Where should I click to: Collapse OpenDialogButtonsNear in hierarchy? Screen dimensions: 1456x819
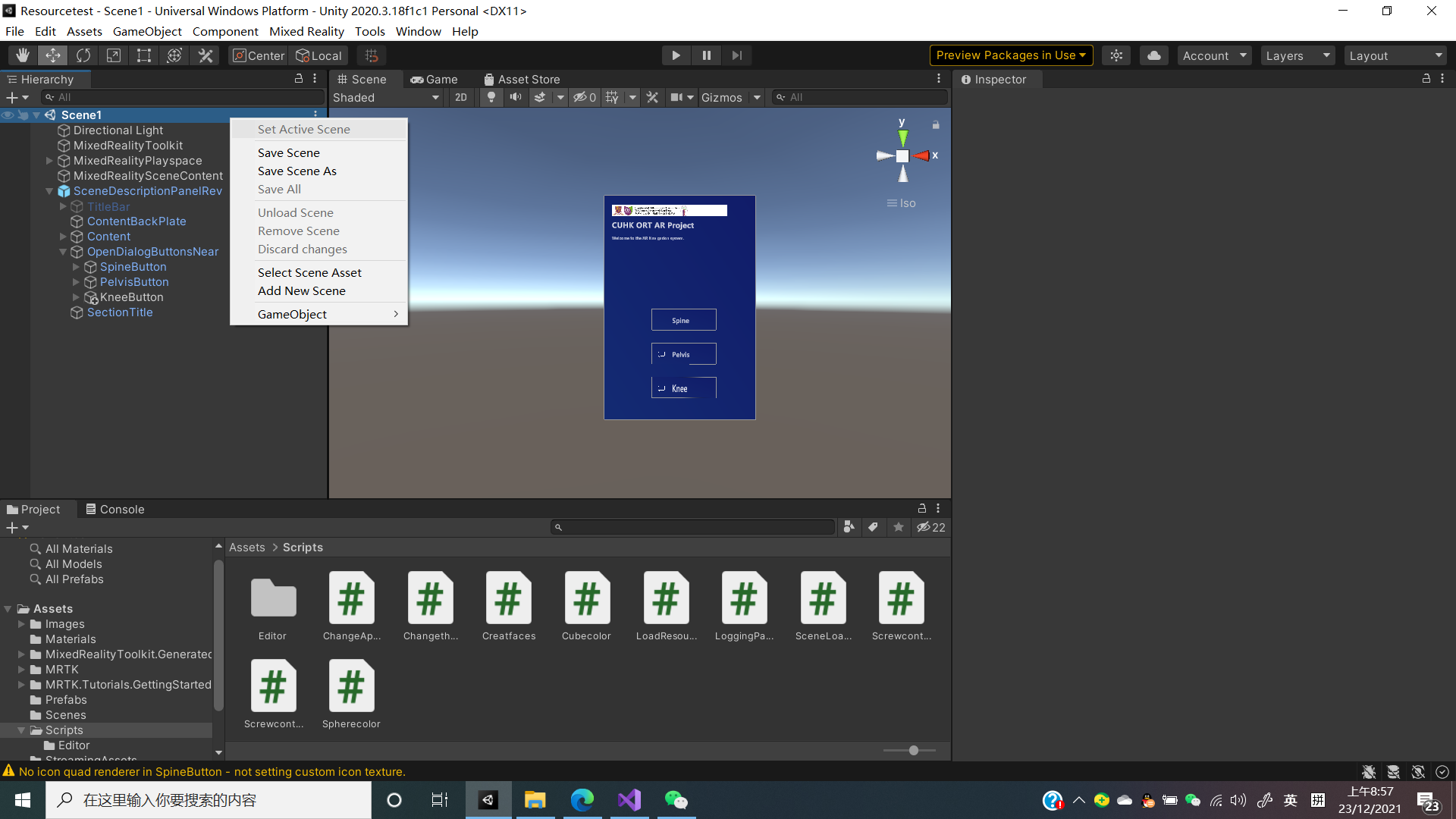[x=63, y=252]
